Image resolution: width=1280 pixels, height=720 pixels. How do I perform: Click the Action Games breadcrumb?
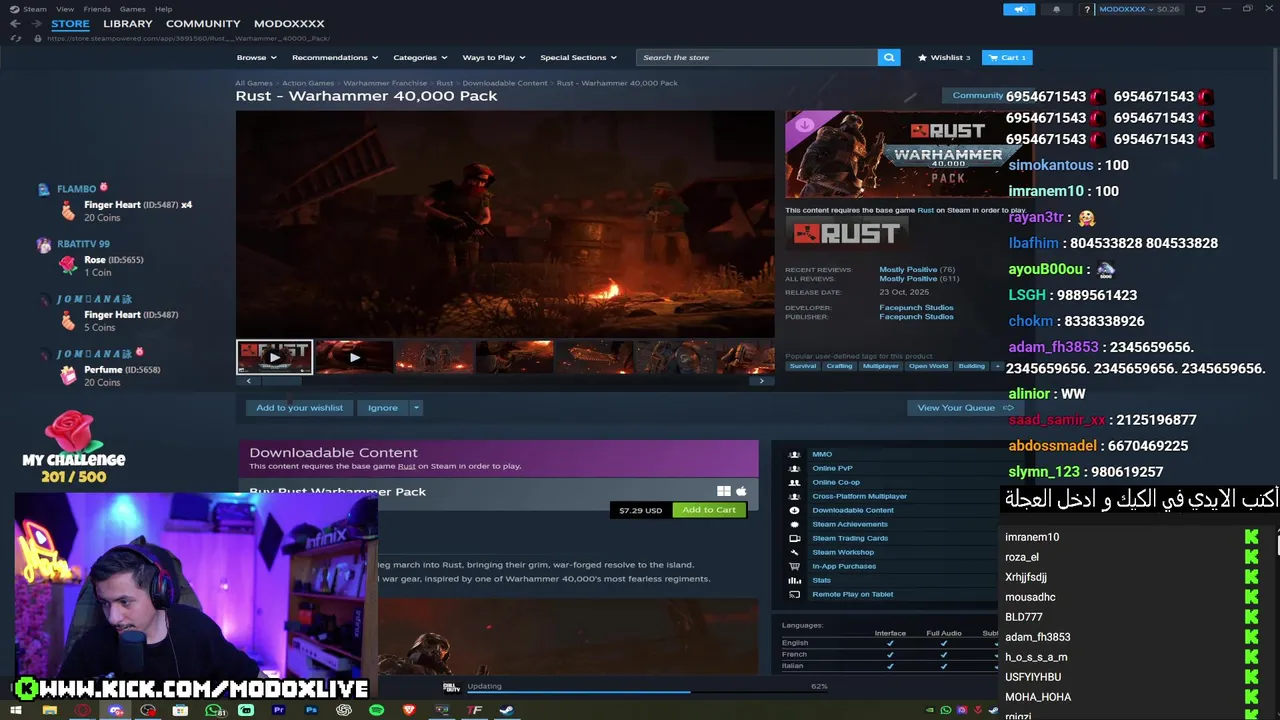308,83
